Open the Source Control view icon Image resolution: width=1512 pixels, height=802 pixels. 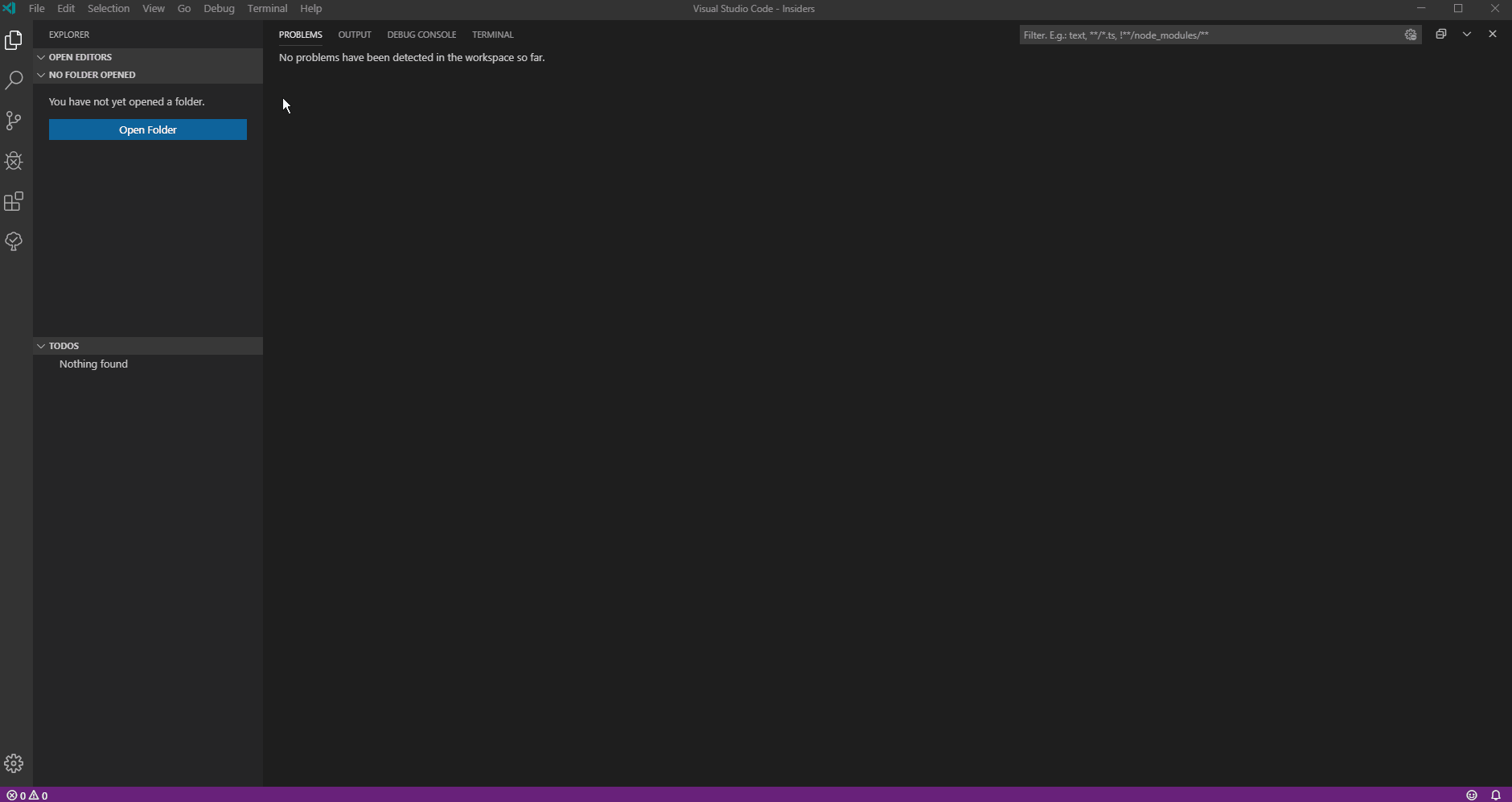tap(14, 120)
